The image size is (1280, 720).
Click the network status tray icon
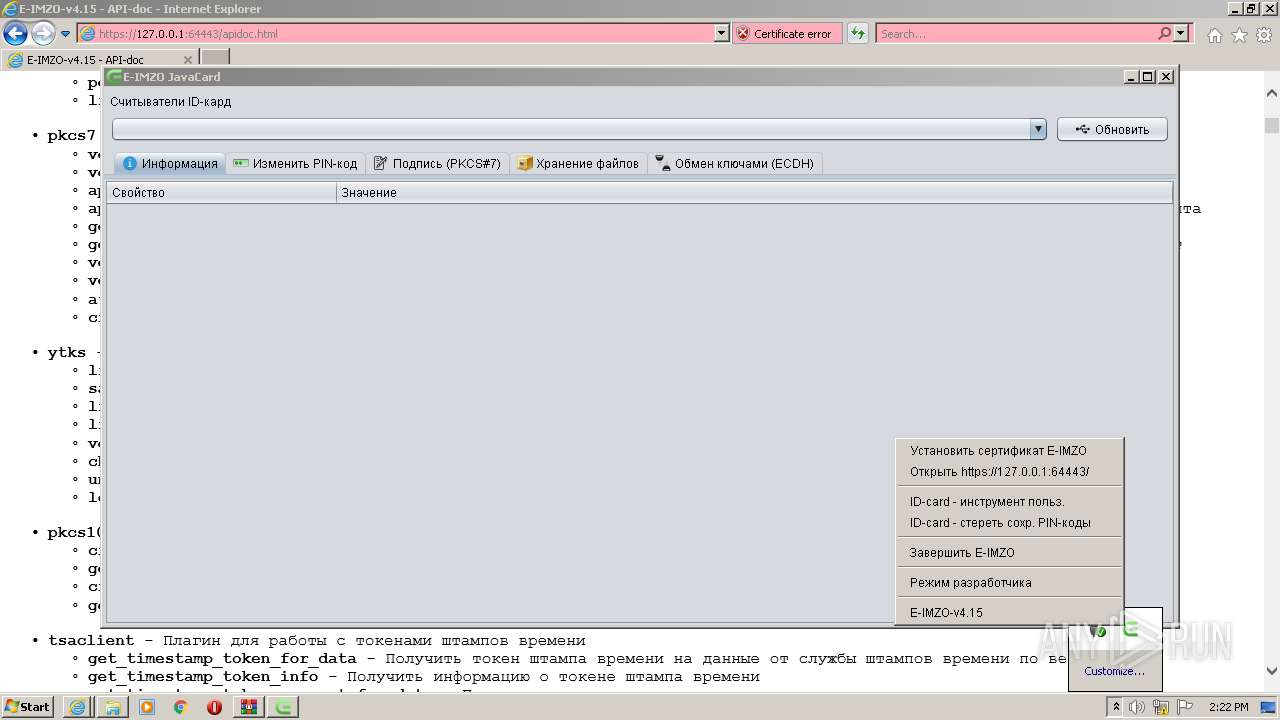click(x=1161, y=707)
